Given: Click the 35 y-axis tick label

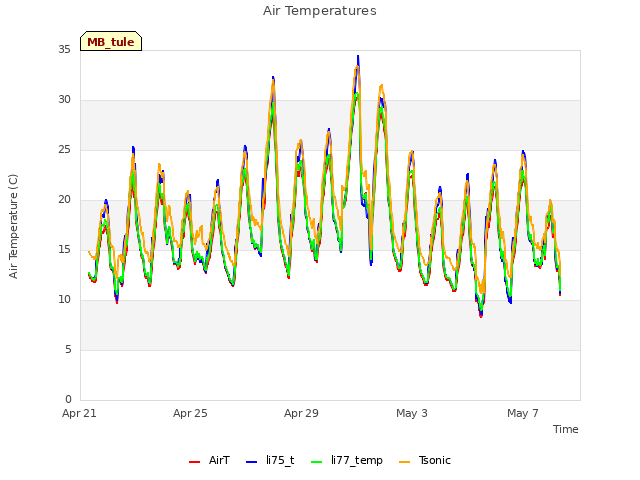Looking at the screenshot, I should [64, 49].
